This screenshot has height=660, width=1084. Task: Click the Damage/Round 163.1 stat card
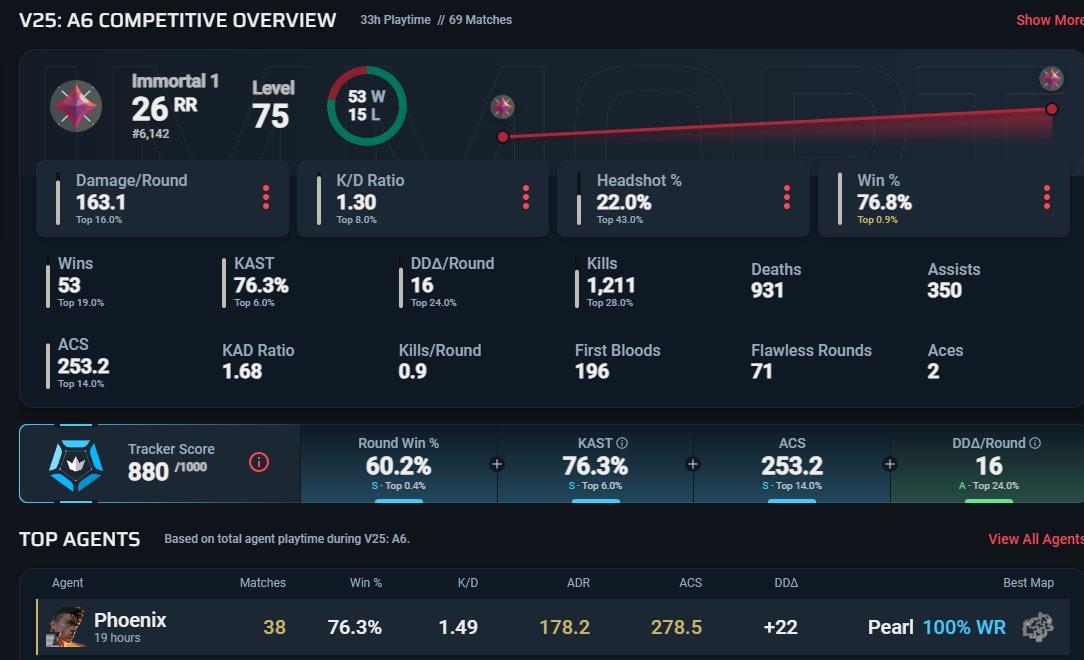coord(162,198)
